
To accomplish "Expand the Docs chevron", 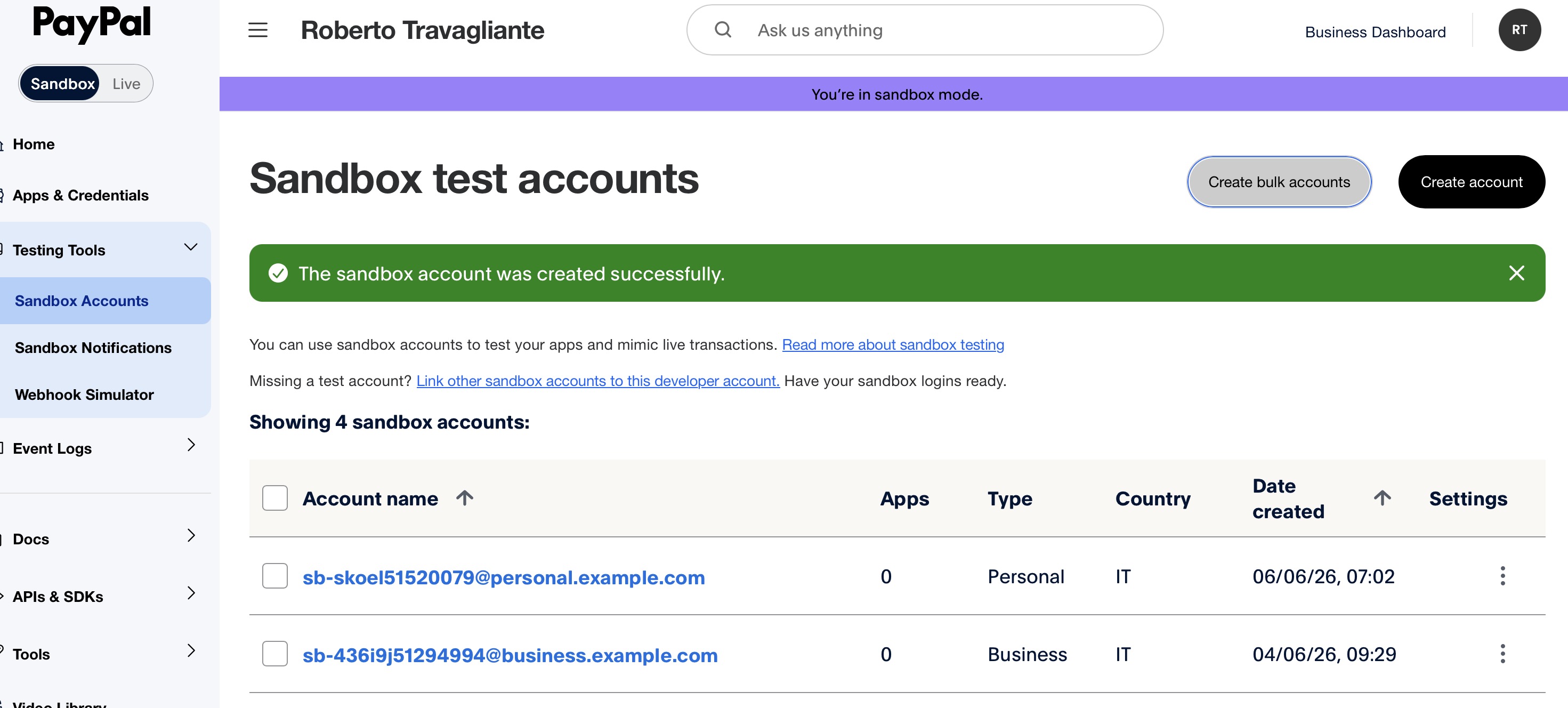I will tap(191, 536).
